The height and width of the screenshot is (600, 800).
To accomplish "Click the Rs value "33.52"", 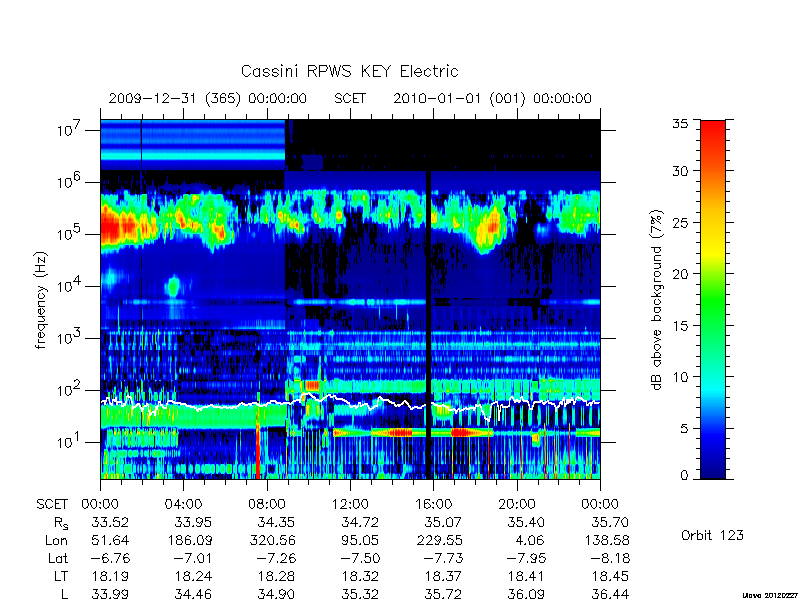I will coord(110,522).
